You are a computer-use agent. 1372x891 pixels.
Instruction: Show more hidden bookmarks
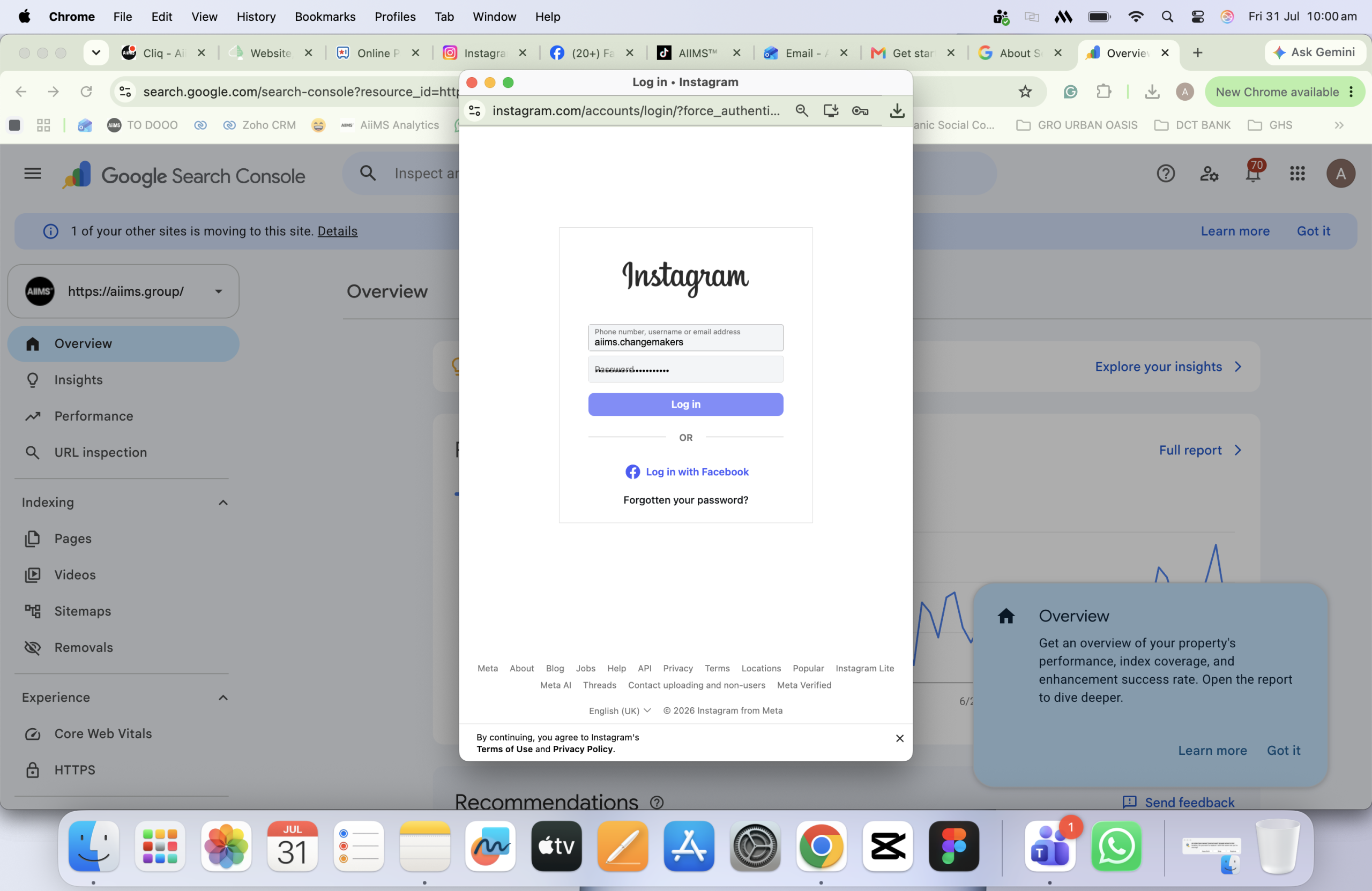1339,125
